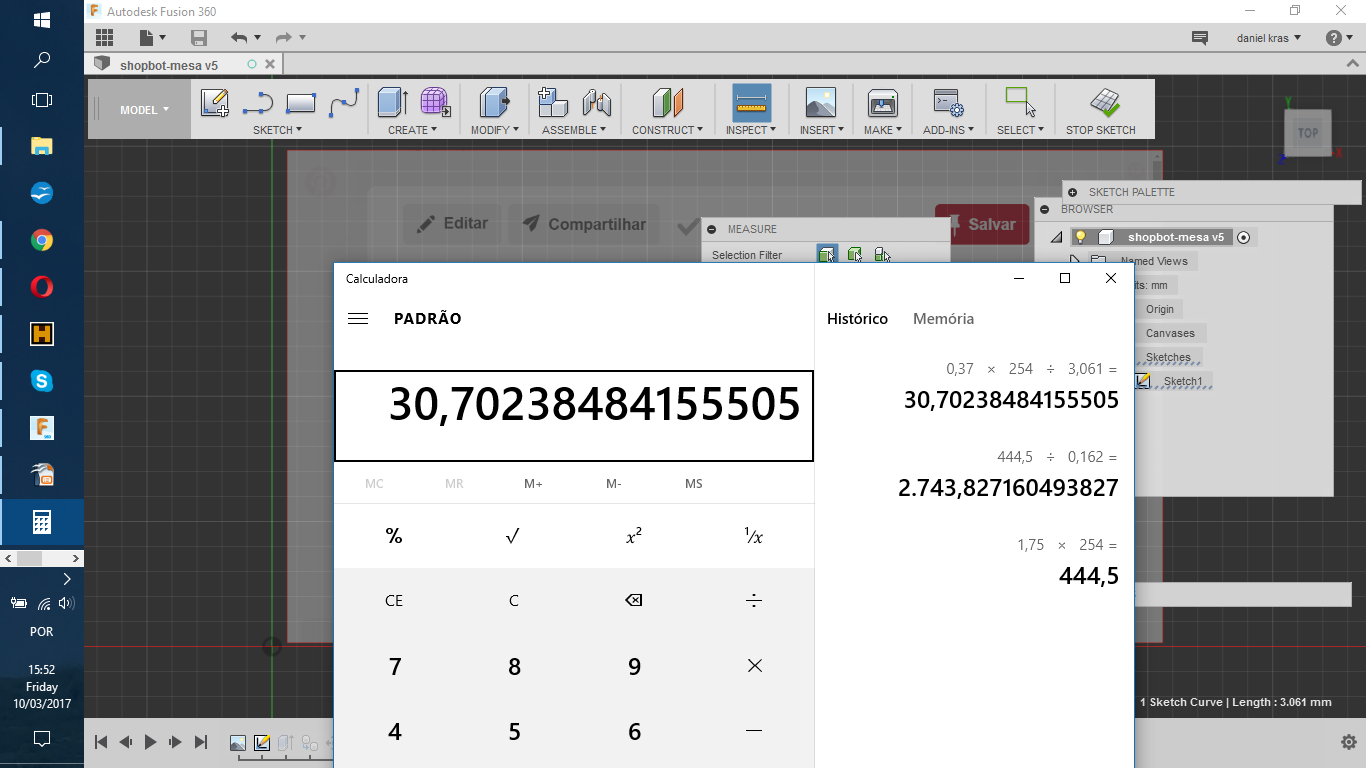Image resolution: width=1366 pixels, height=768 pixels.
Task: Select the TOP face of the view cube
Action: pyautogui.click(x=1308, y=133)
